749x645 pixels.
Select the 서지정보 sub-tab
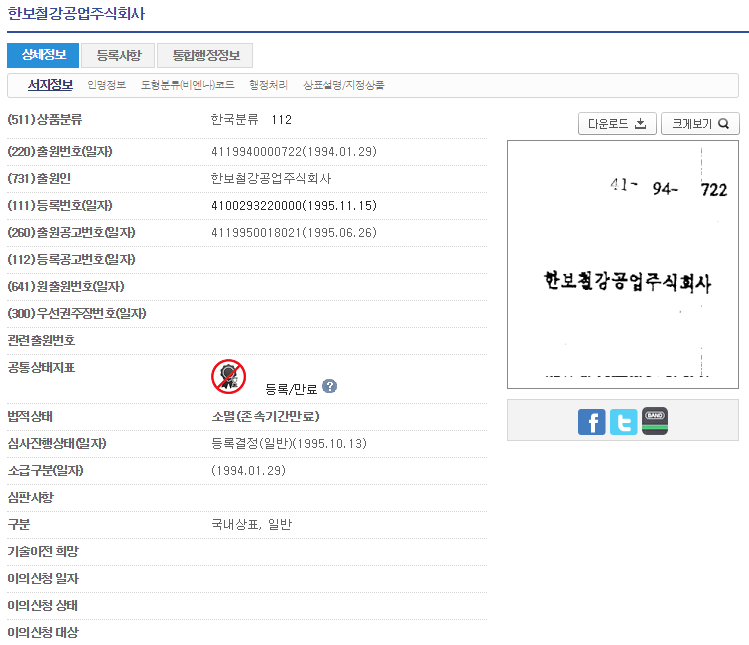tap(50, 85)
